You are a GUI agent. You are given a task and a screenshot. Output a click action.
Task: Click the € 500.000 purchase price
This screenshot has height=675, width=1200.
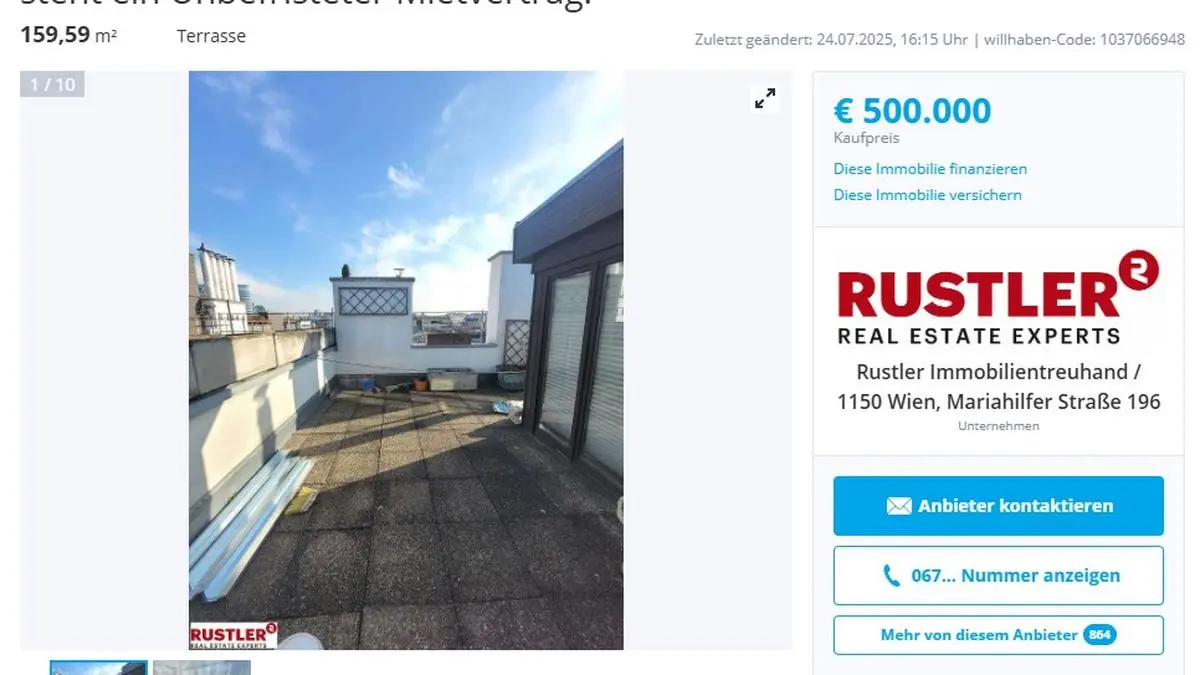tap(912, 110)
